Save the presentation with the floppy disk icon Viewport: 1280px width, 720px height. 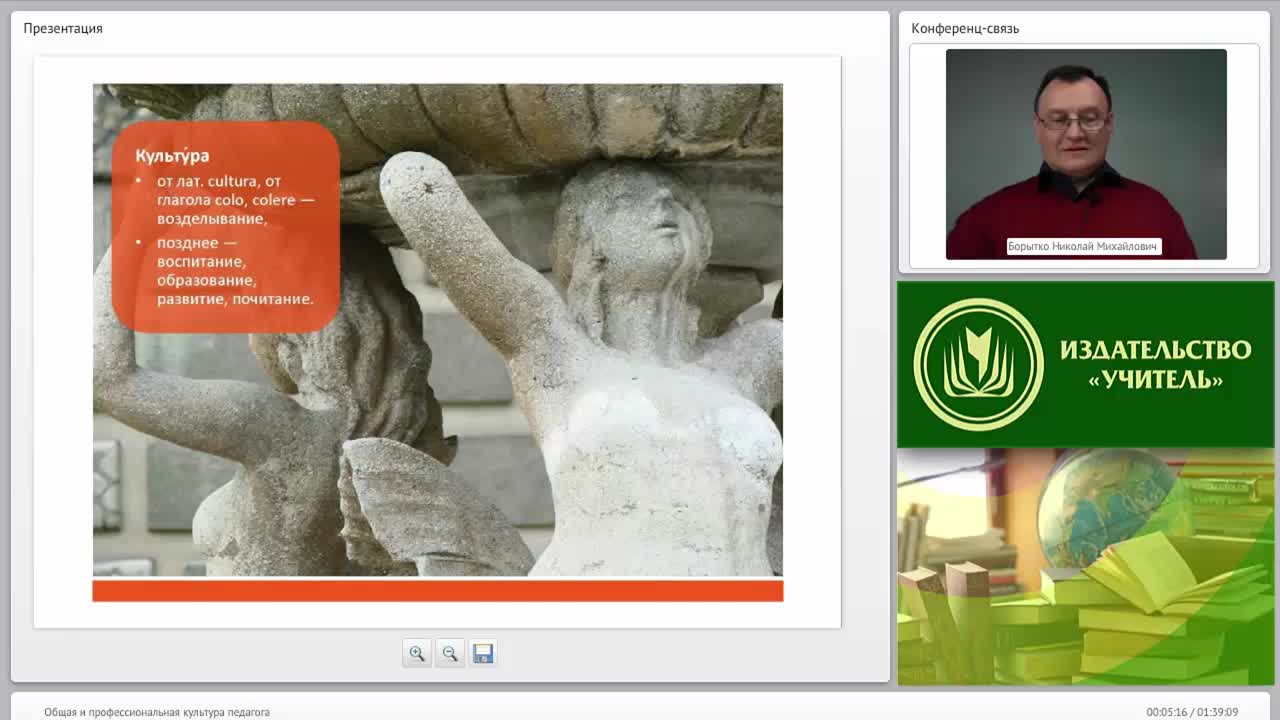(x=483, y=653)
